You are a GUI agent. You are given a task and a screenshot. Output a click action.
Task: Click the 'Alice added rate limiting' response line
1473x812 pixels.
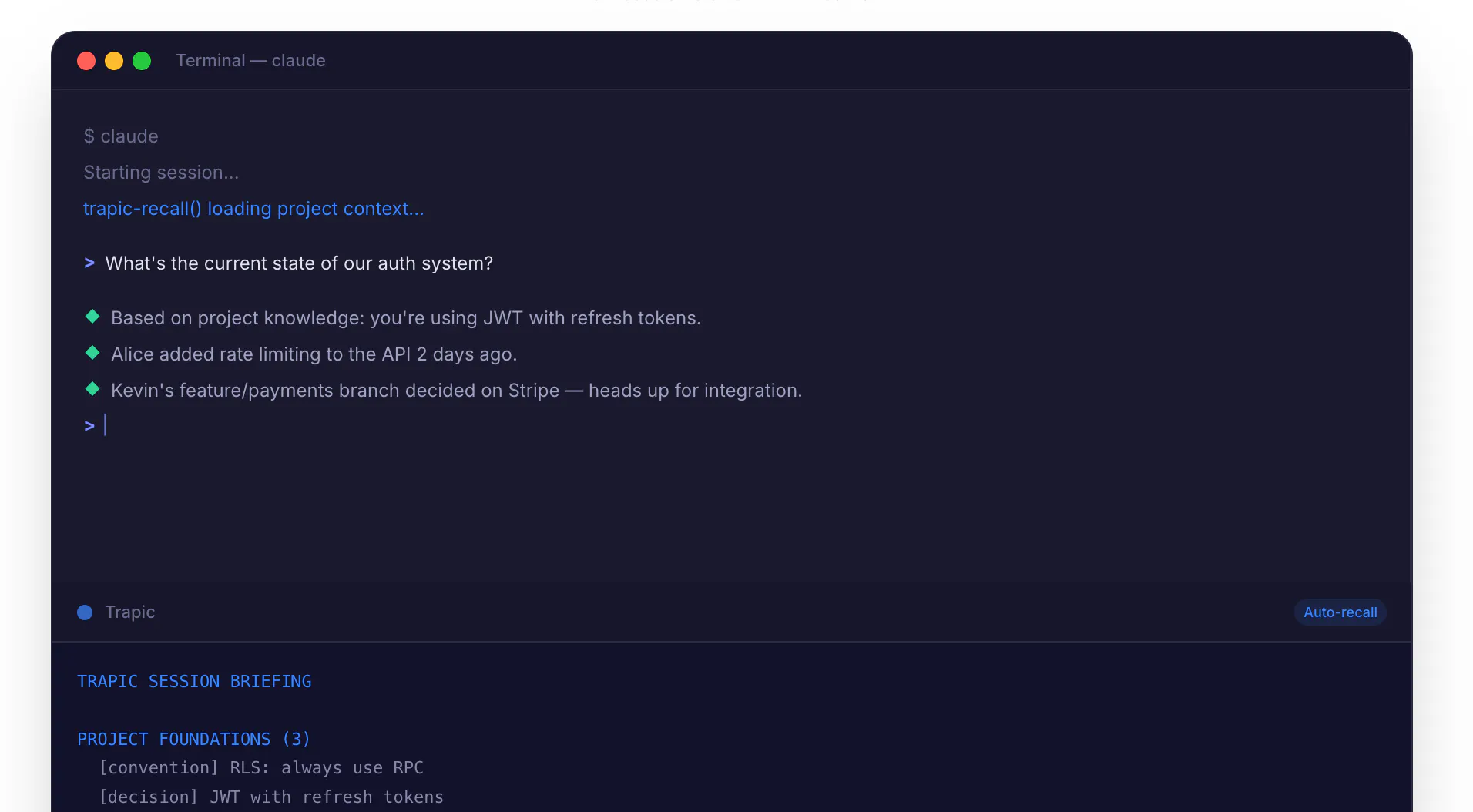coord(314,354)
